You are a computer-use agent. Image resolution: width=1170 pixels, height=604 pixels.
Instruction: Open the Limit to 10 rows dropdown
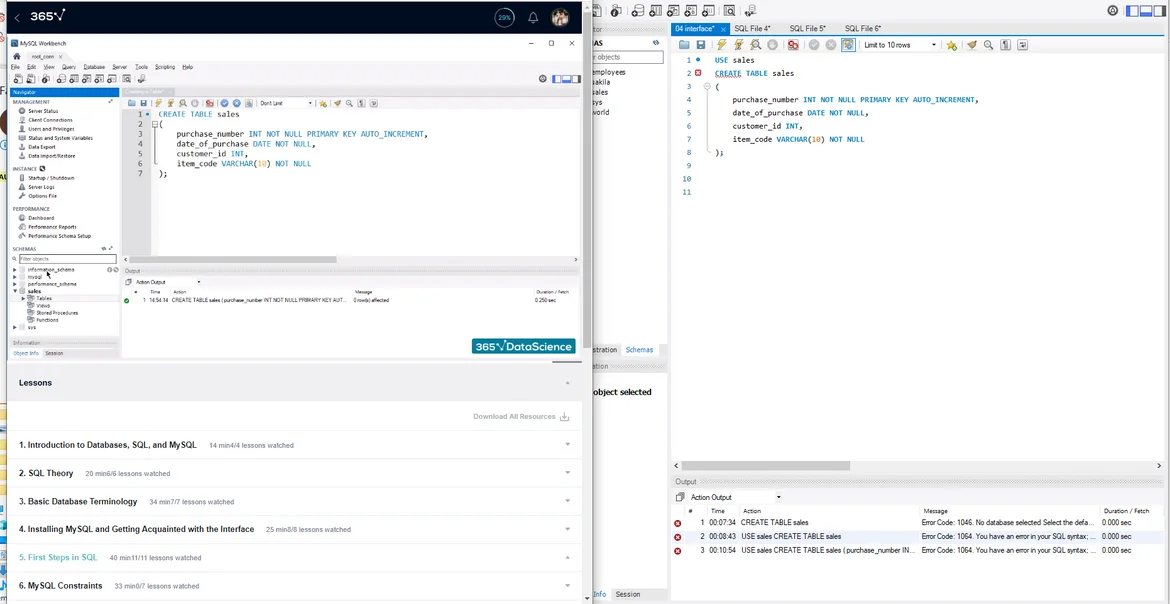tap(900, 45)
